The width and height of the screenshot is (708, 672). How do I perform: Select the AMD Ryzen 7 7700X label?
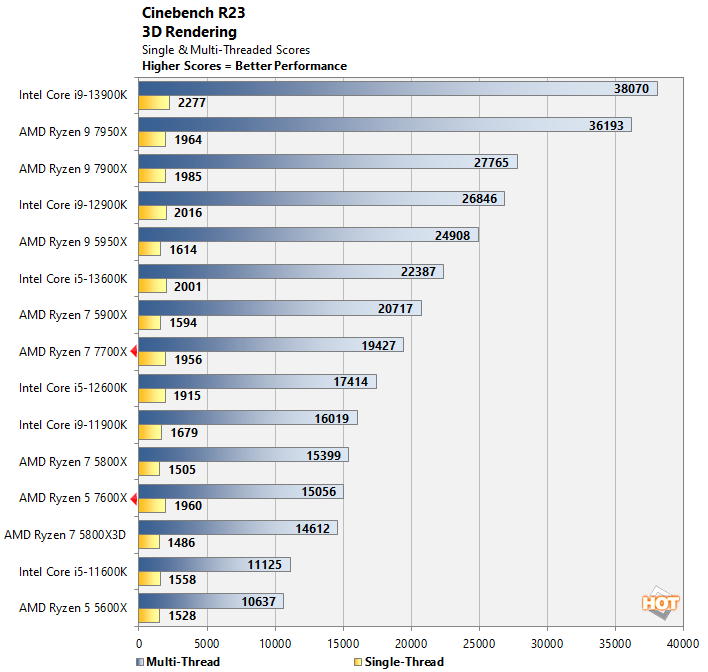(73, 352)
